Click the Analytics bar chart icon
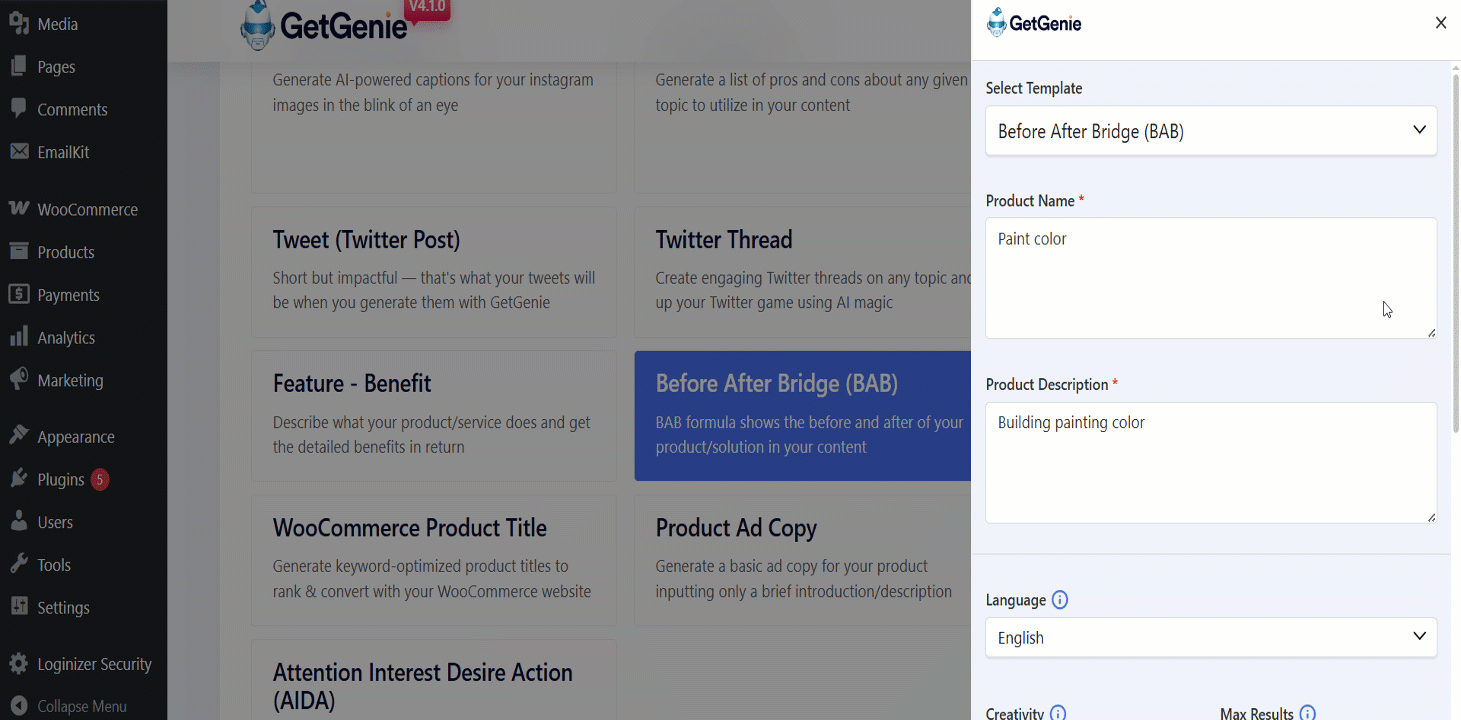 (19, 337)
